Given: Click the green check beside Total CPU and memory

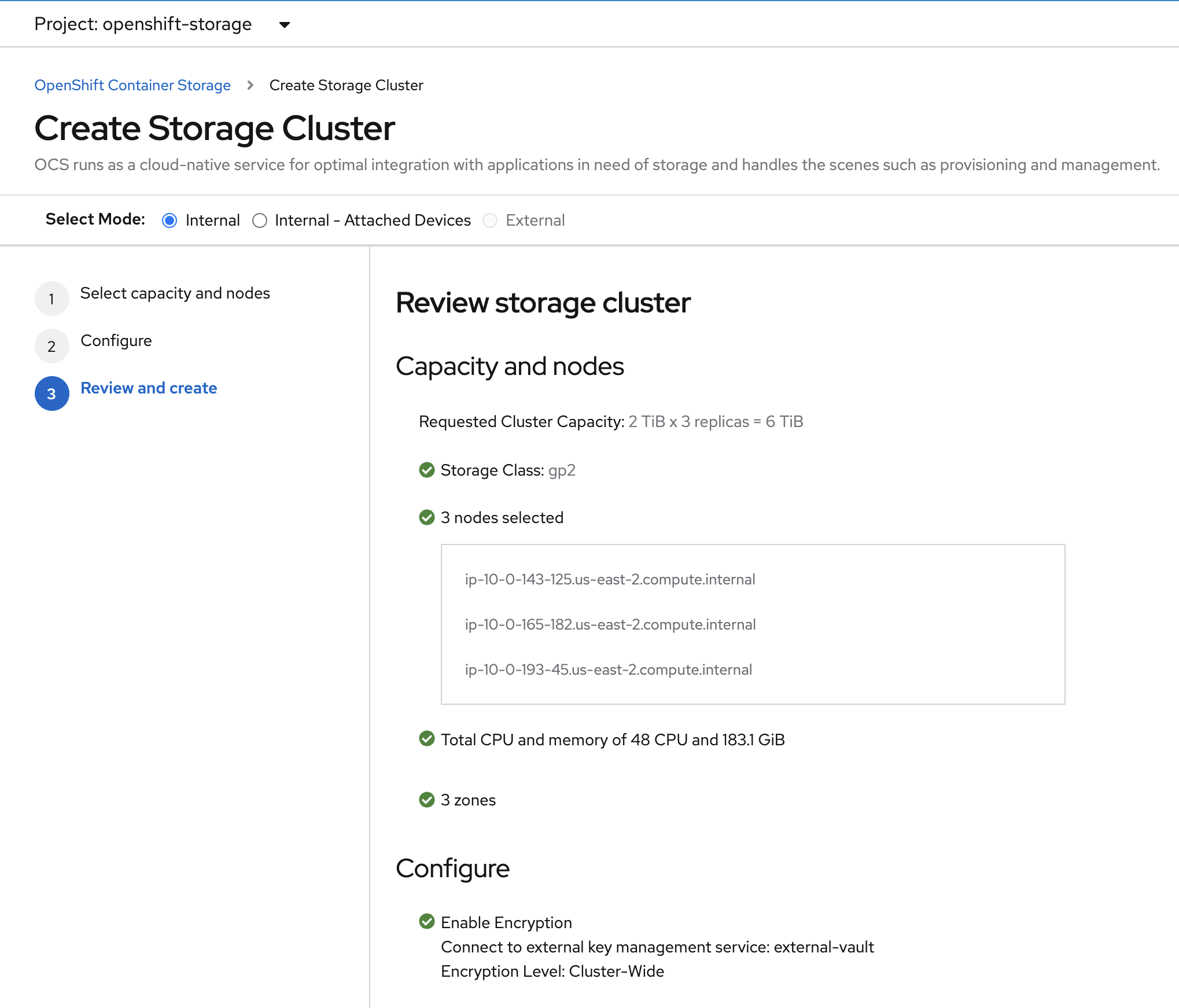Looking at the screenshot, I should 427,739.
